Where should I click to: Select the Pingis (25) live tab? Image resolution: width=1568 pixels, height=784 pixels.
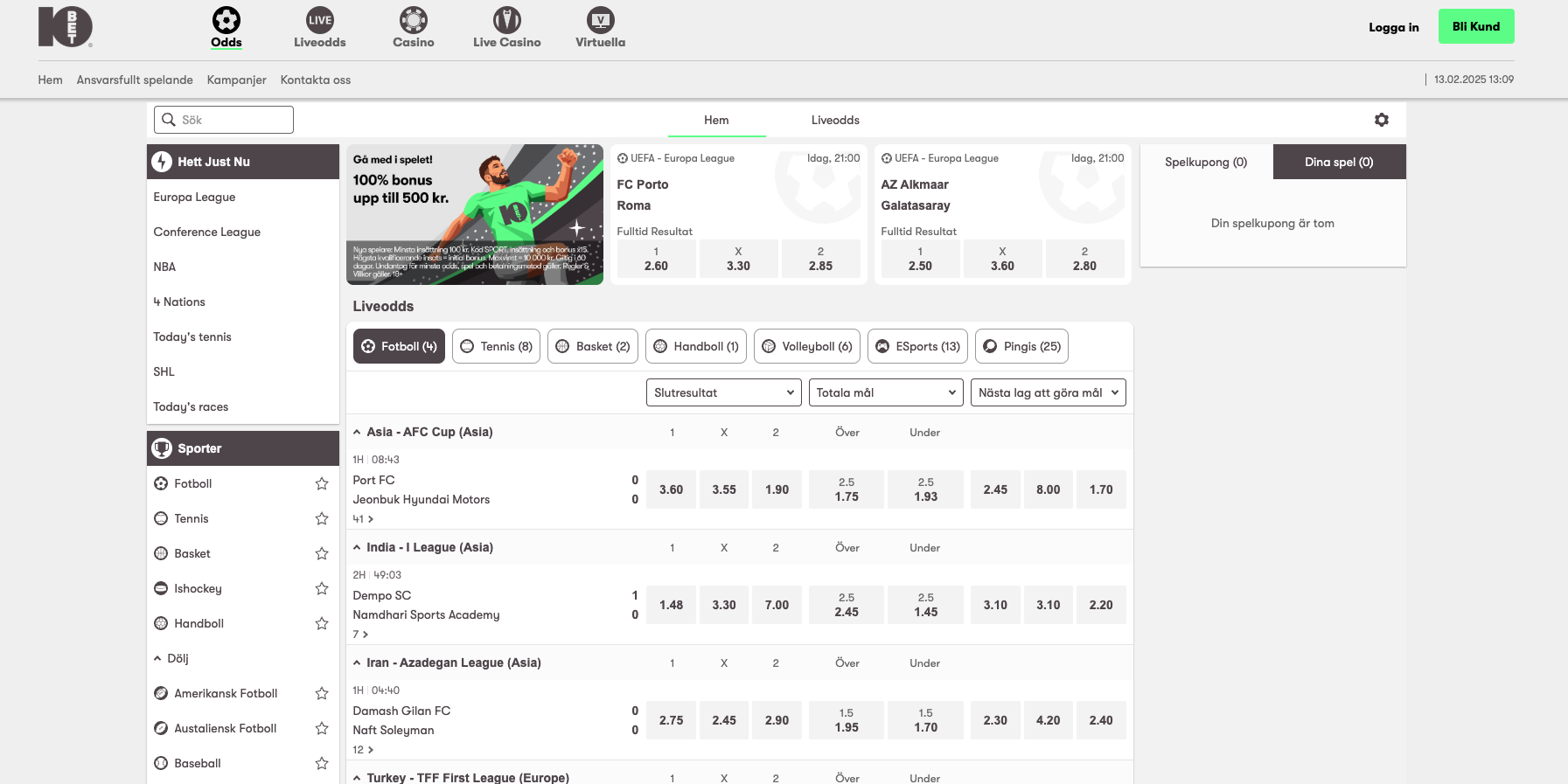(1021, 346)
